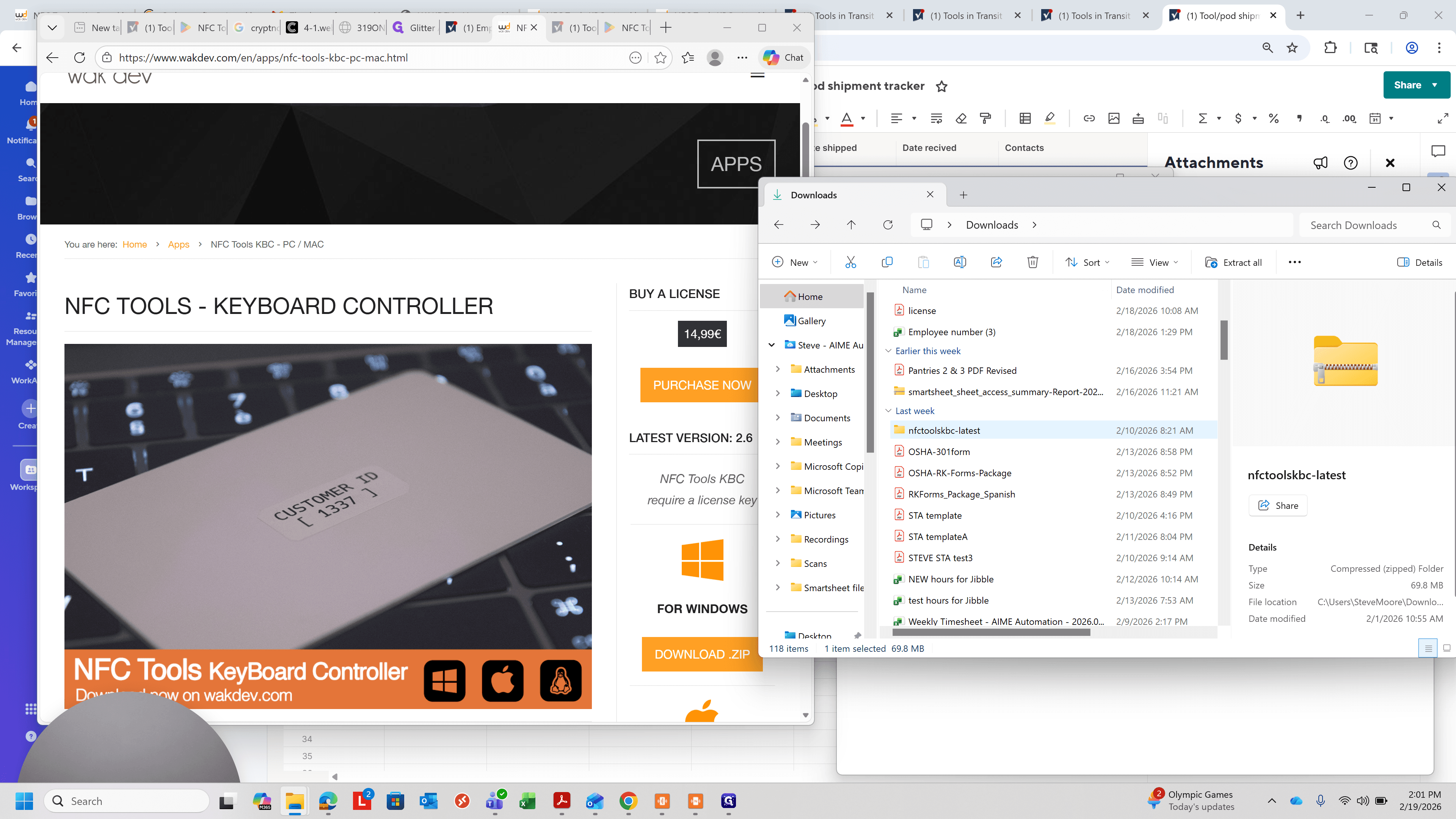Click the Smartsheet clear formatting eraser icon
1456x819 pixels.
961,118
